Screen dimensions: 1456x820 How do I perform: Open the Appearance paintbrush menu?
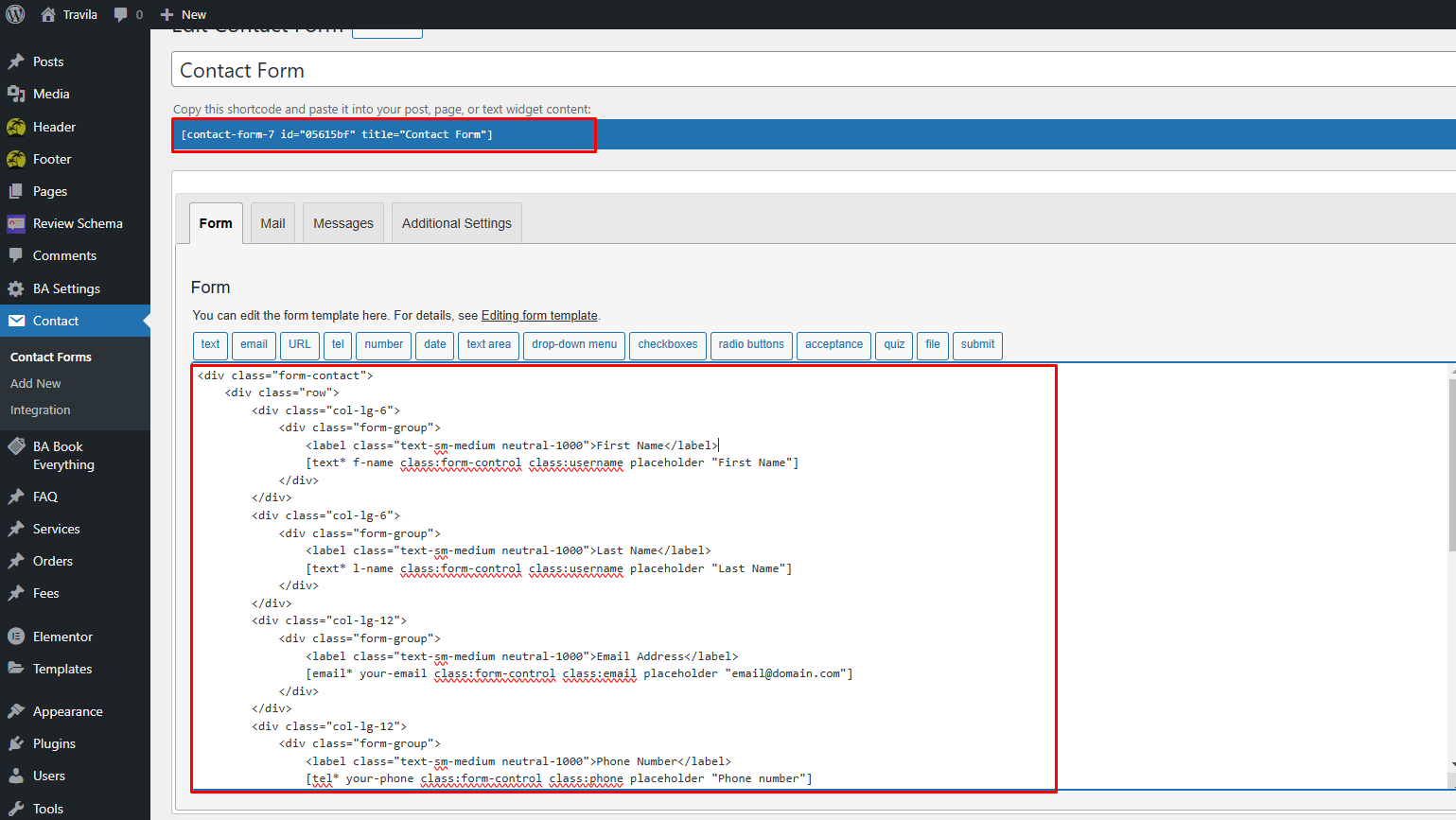(x=16, y=711)
